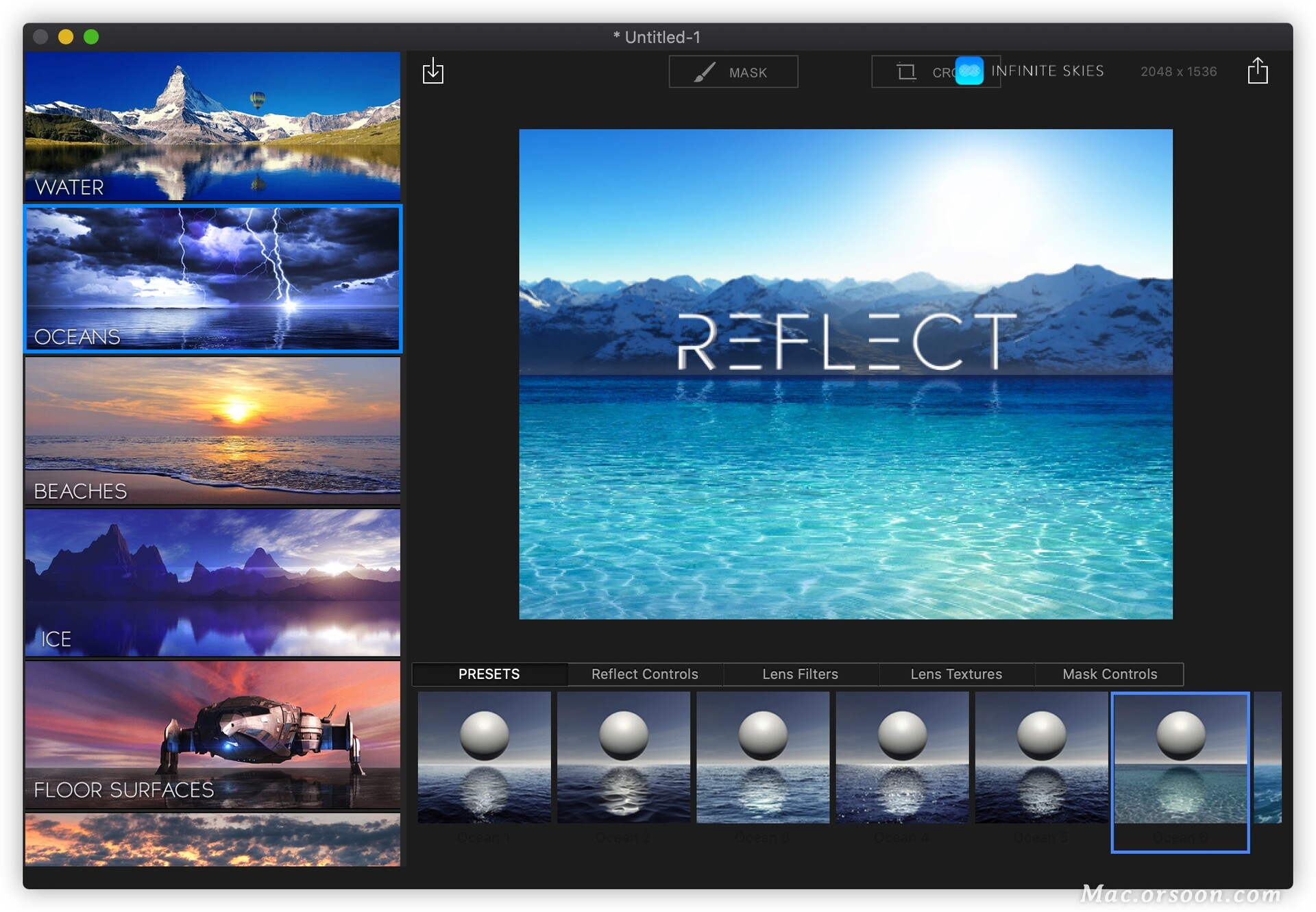
Task: Click the yellow minimize window button
Action: [x=66, y=37]
